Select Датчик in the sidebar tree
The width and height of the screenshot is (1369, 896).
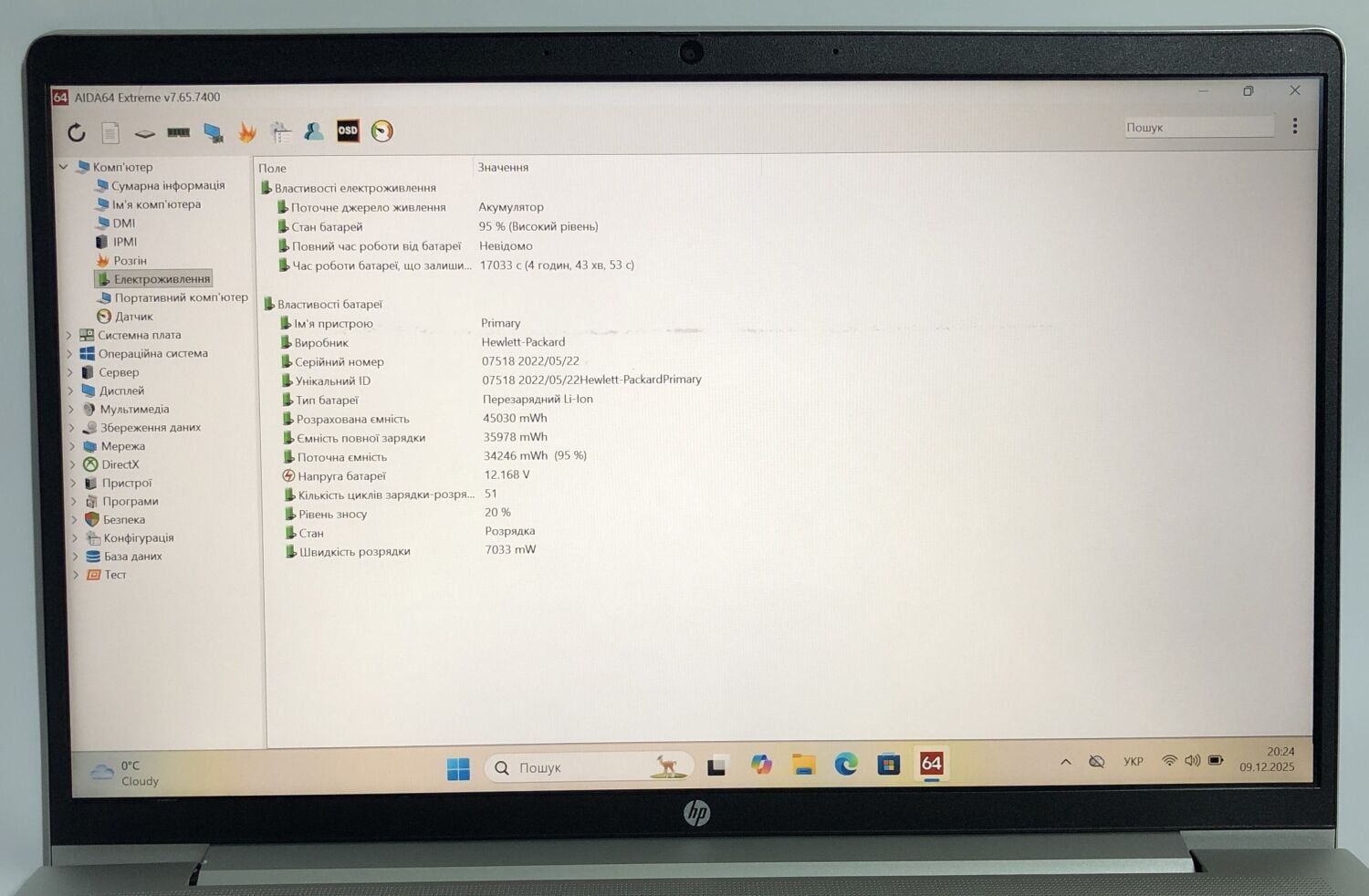pyautogui.click(x=133, y=317)
